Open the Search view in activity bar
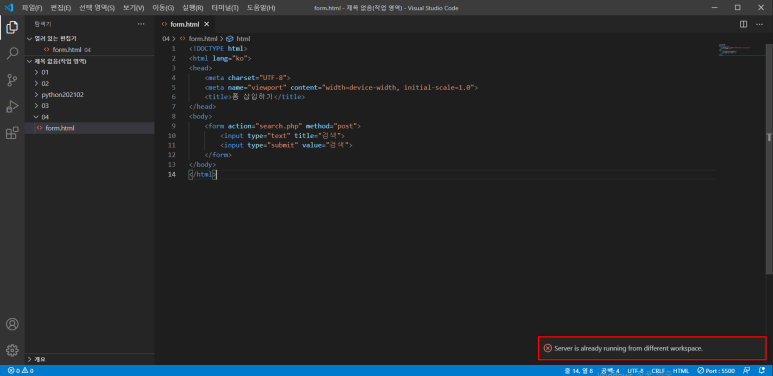 tap(12, 54)
